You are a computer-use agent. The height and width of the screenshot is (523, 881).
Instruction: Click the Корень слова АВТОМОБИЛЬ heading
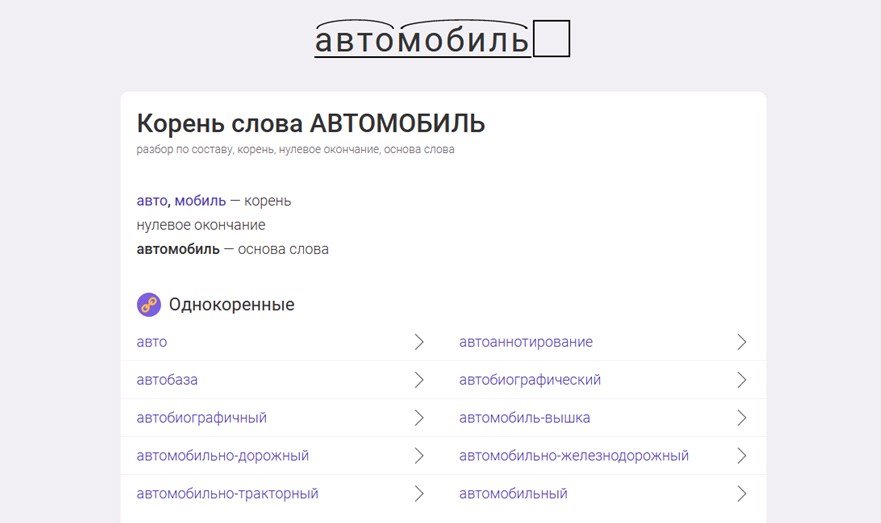(x=311, y=124)
